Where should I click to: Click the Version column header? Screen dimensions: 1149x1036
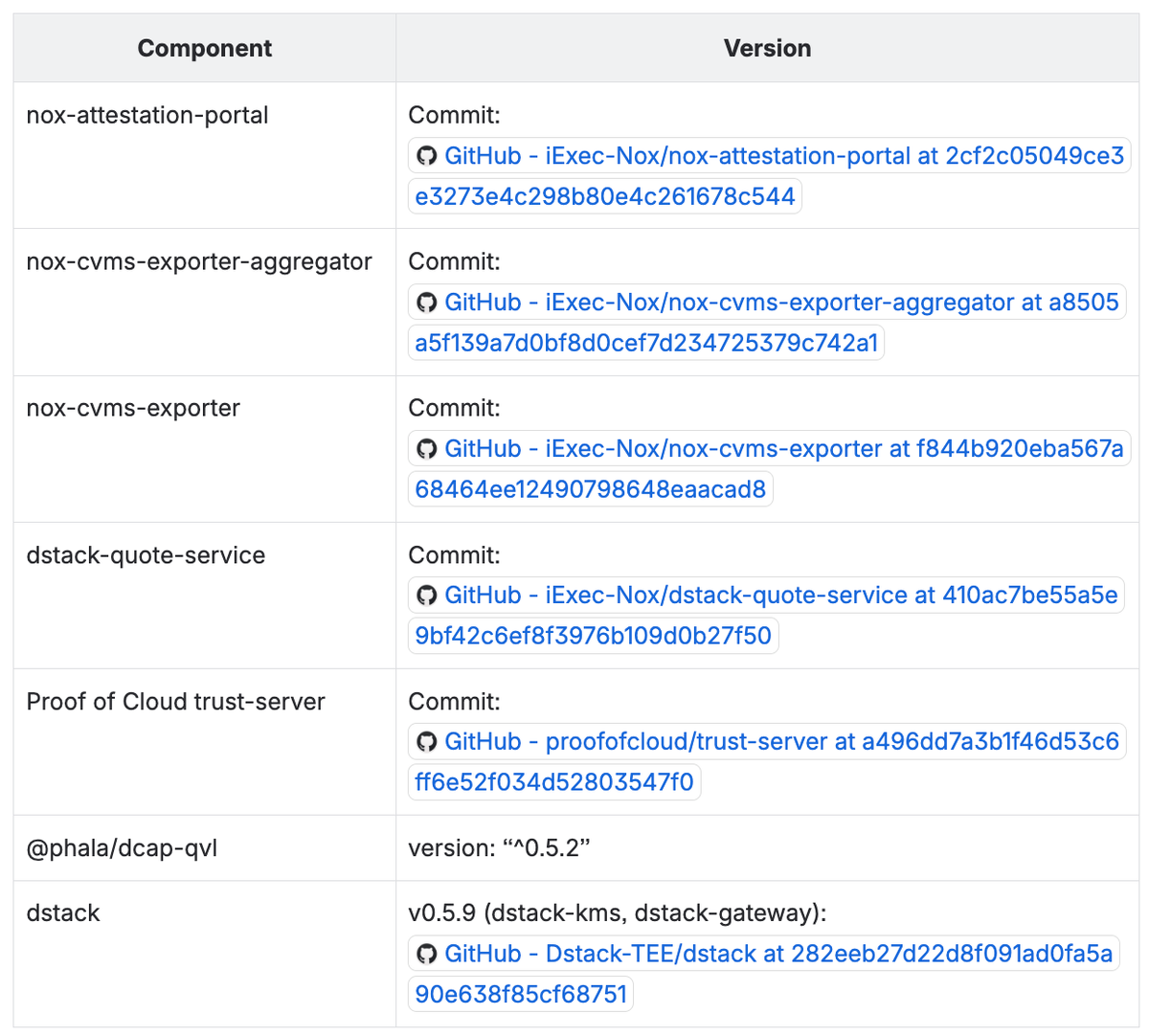(x=767, y=48)
